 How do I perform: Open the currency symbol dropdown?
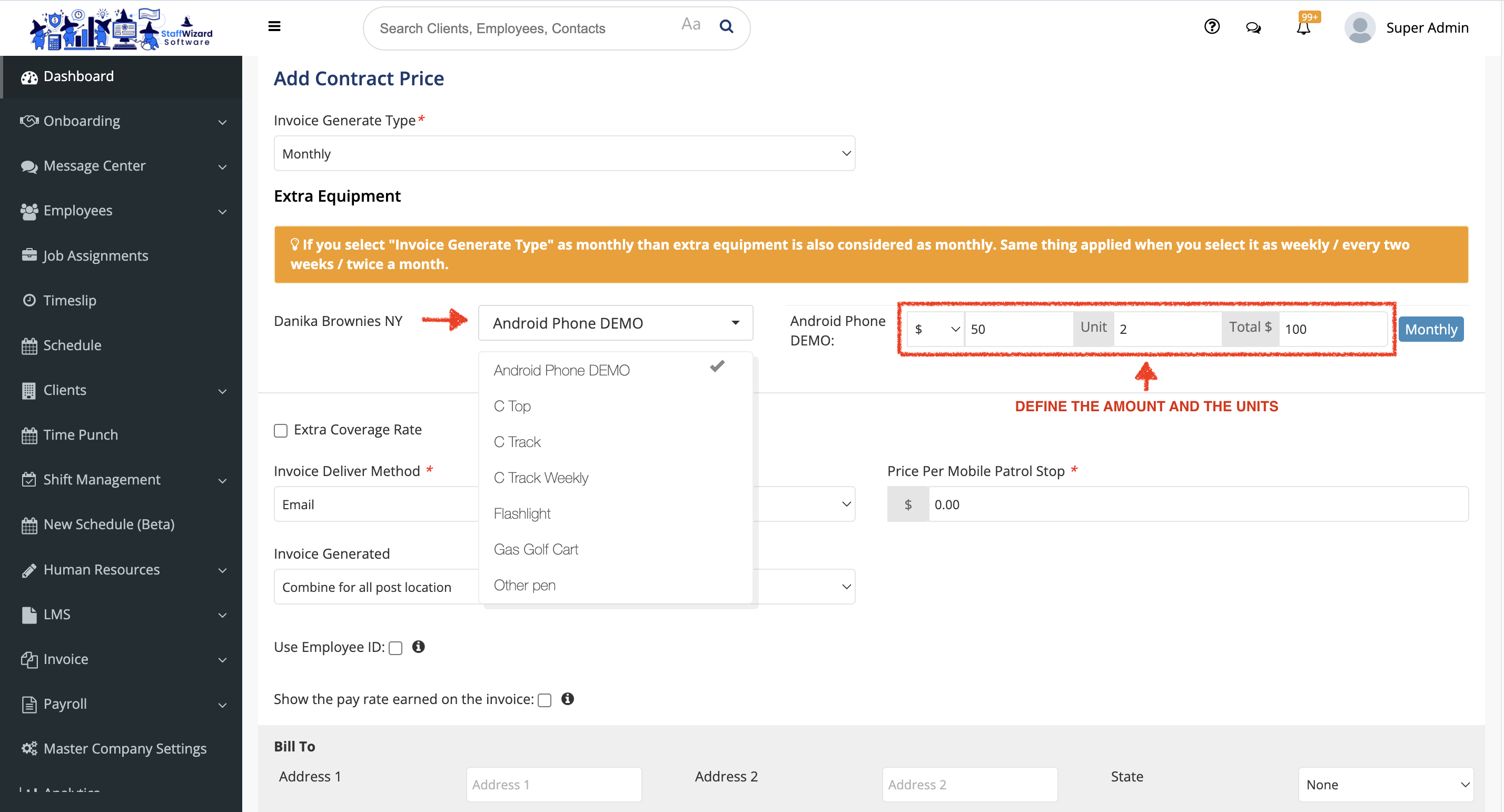[935, 329]
